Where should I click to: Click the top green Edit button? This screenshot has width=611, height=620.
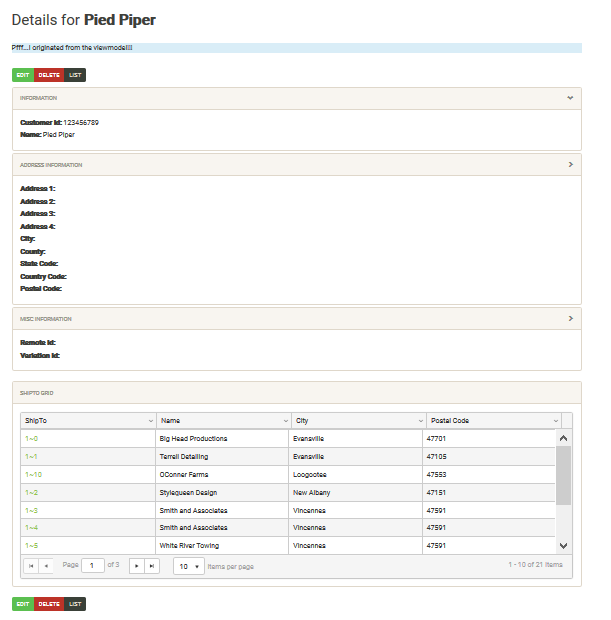coord(23,75)
